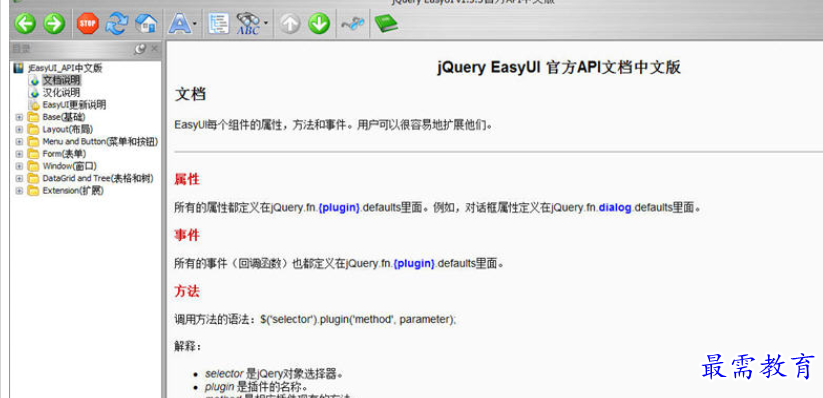The height and width of the screenshot is (398, 823).
Task: Select the Base(基础) tree label
Action: pyautogui.click(x=64, y=117)
